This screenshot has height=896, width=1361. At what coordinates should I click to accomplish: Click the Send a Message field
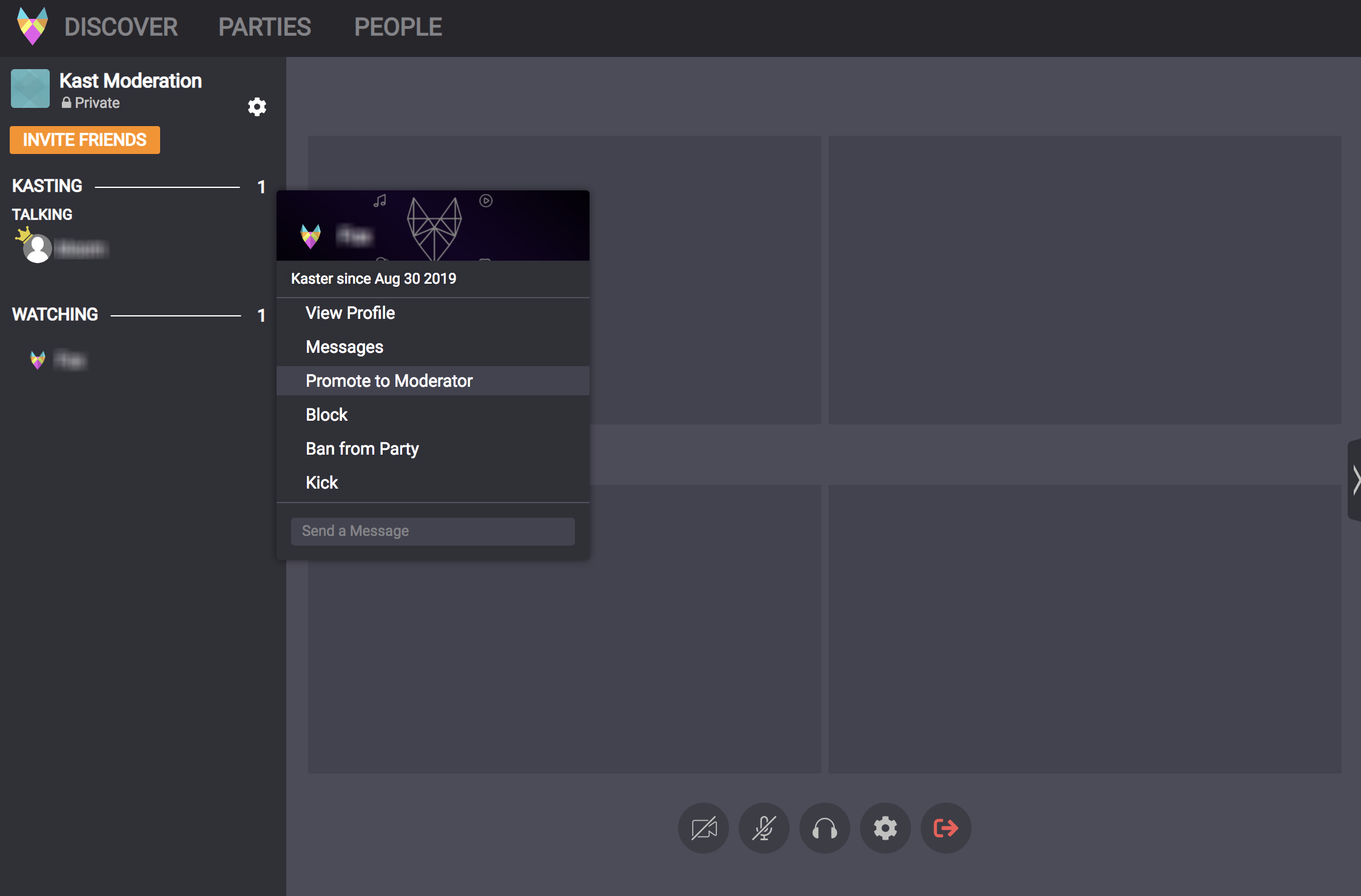click(x=432, y=531)
